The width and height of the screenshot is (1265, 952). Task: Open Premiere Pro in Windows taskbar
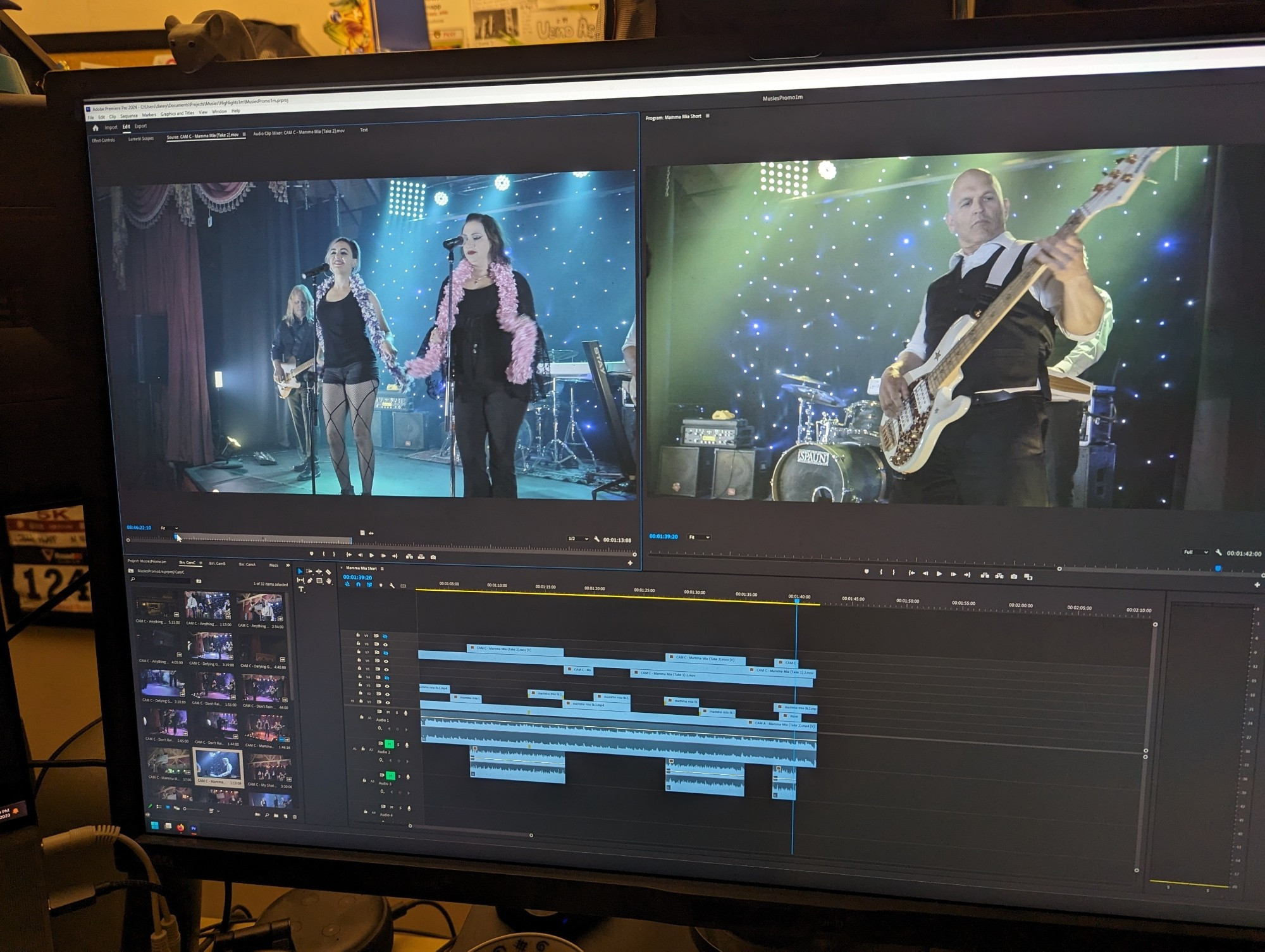pos(194,828)
